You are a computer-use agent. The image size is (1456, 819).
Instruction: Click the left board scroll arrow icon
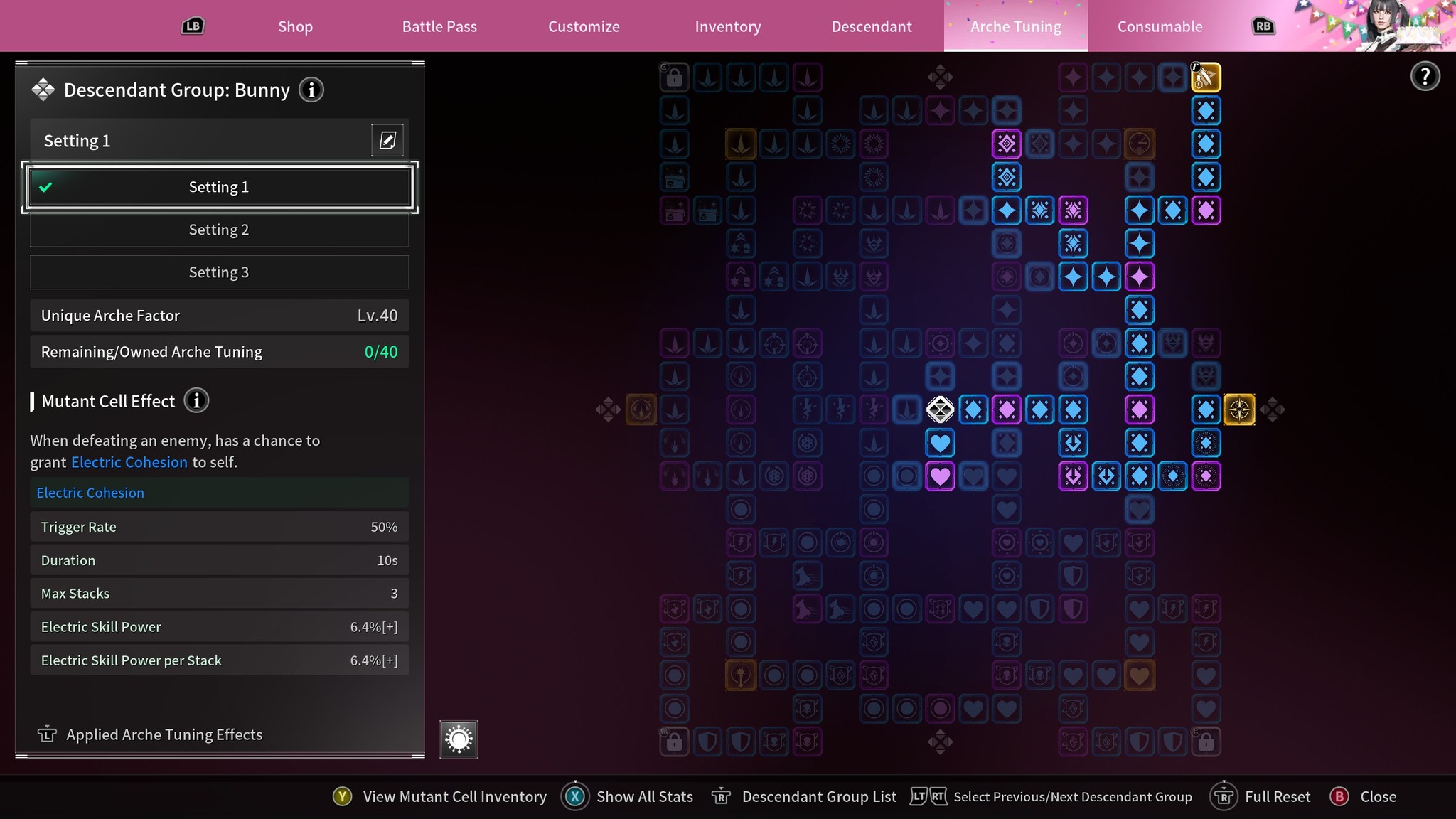[609, 409]
